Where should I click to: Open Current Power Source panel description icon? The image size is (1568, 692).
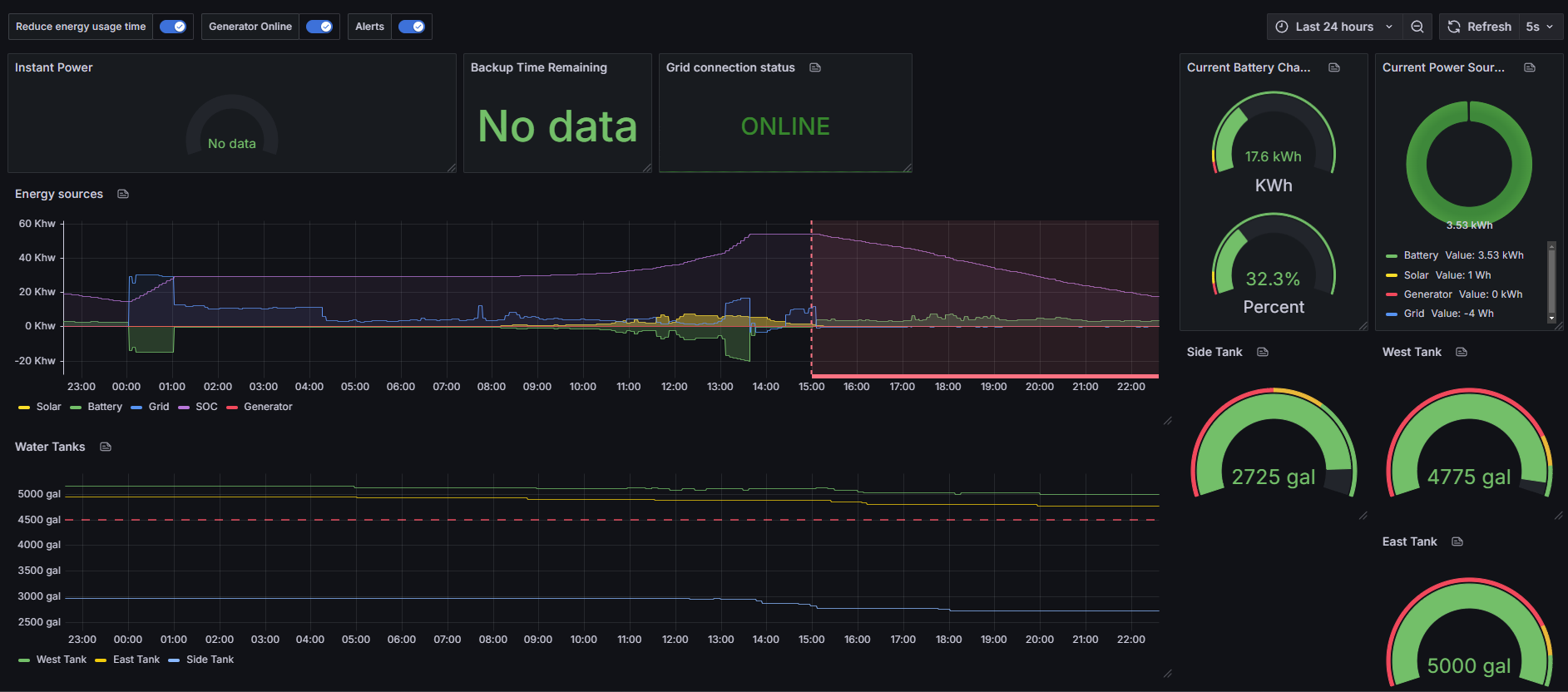(1530, 67)
